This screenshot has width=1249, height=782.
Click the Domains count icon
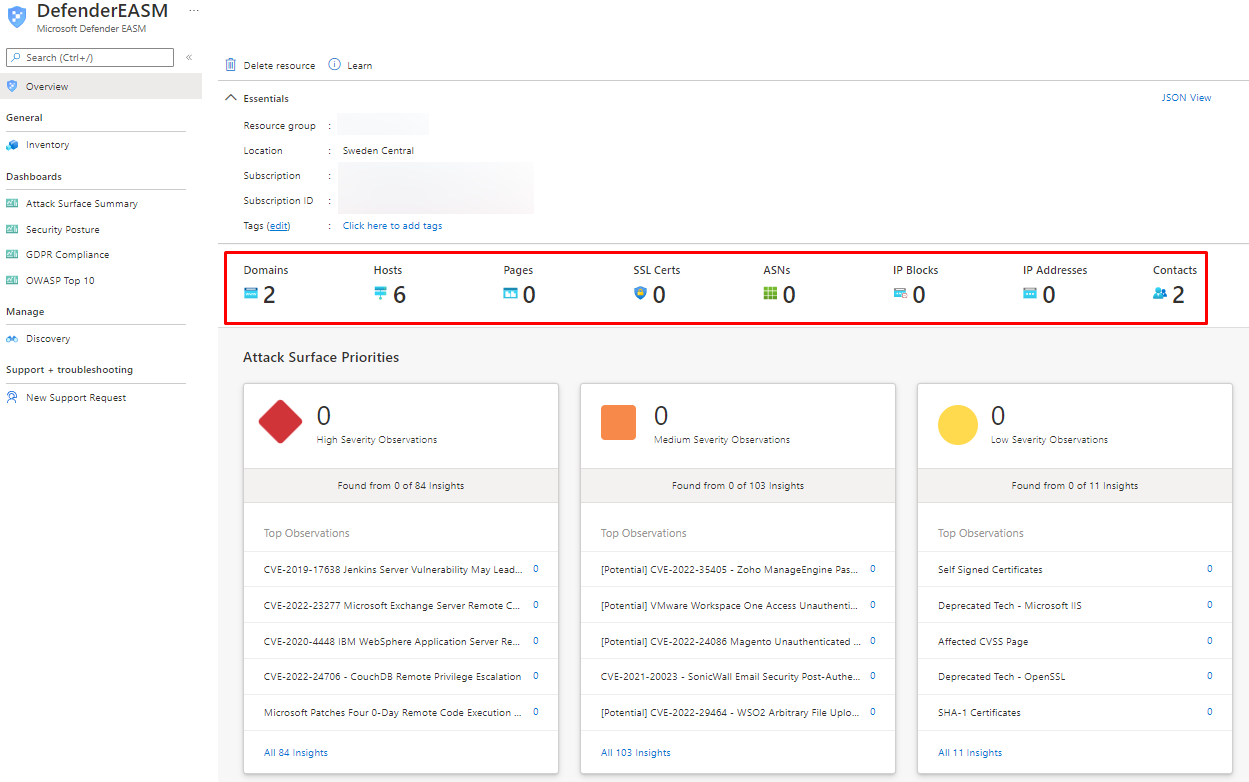pos(251,294)
